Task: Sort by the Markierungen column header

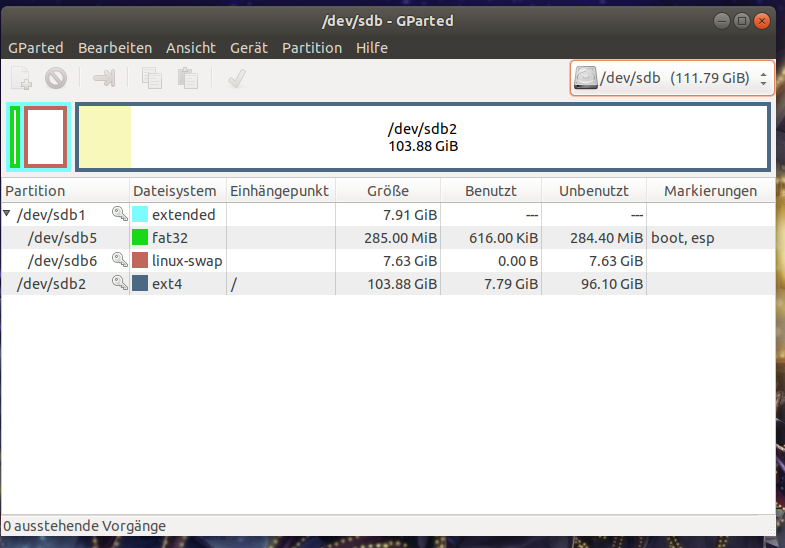Action: 711,191
